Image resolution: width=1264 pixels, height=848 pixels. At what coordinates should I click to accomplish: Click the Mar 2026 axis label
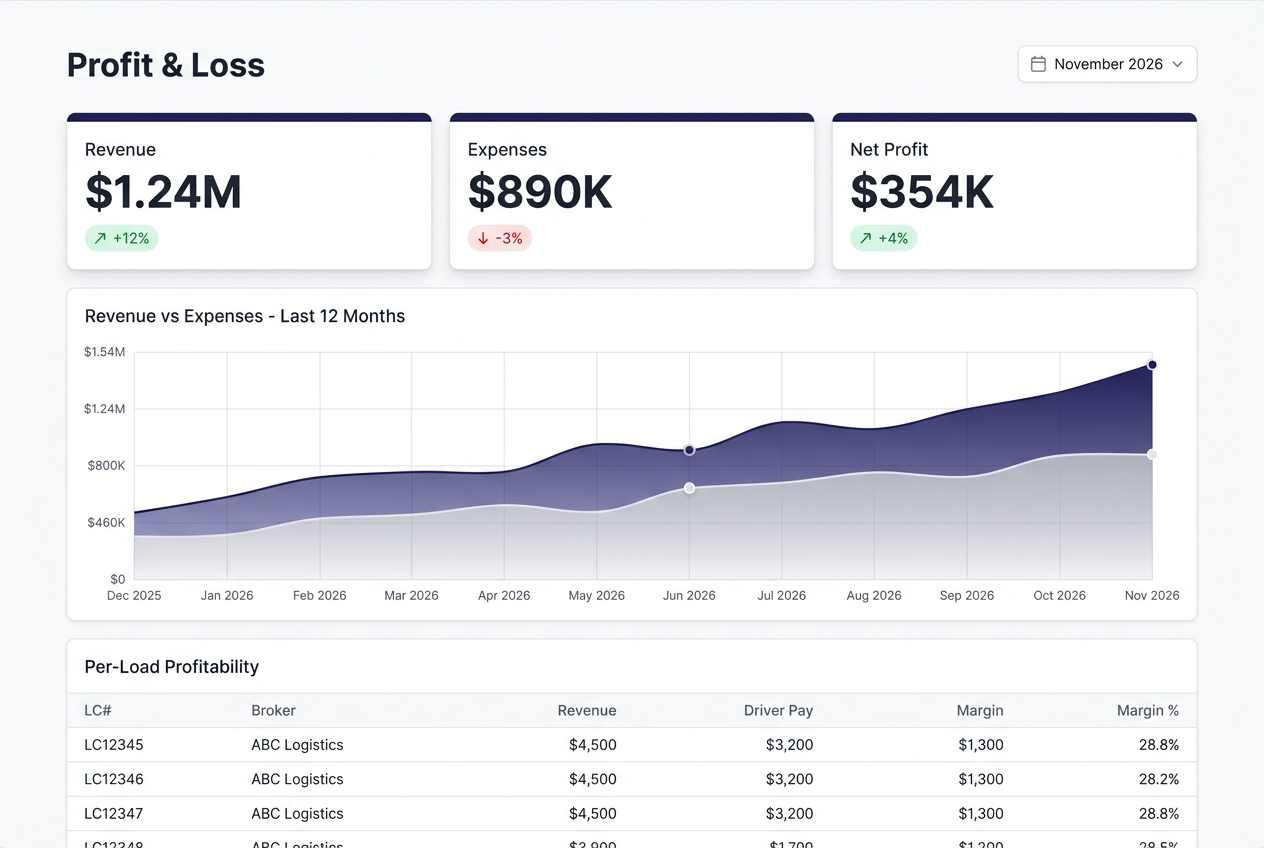tap(412, 595)
